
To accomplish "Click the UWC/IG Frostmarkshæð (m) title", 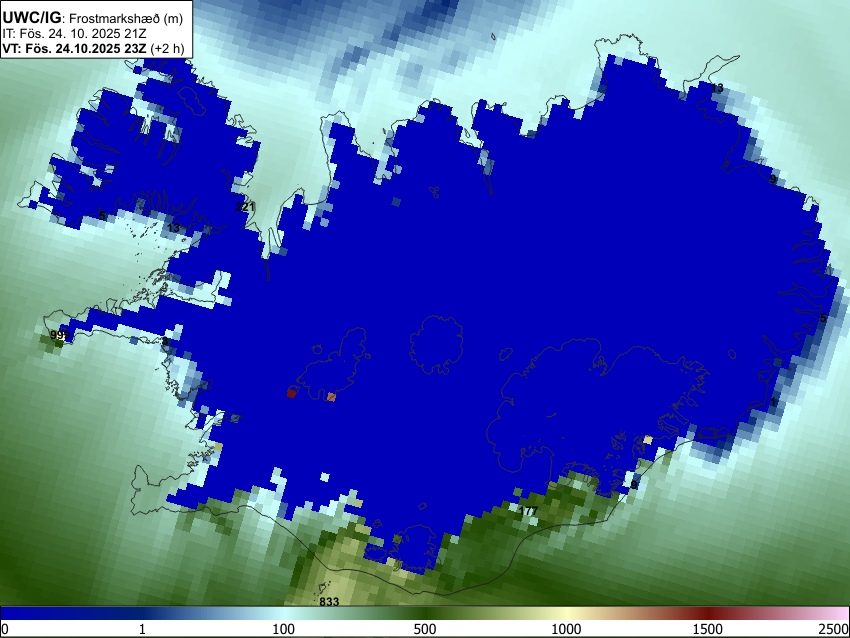I will [93, 18].
